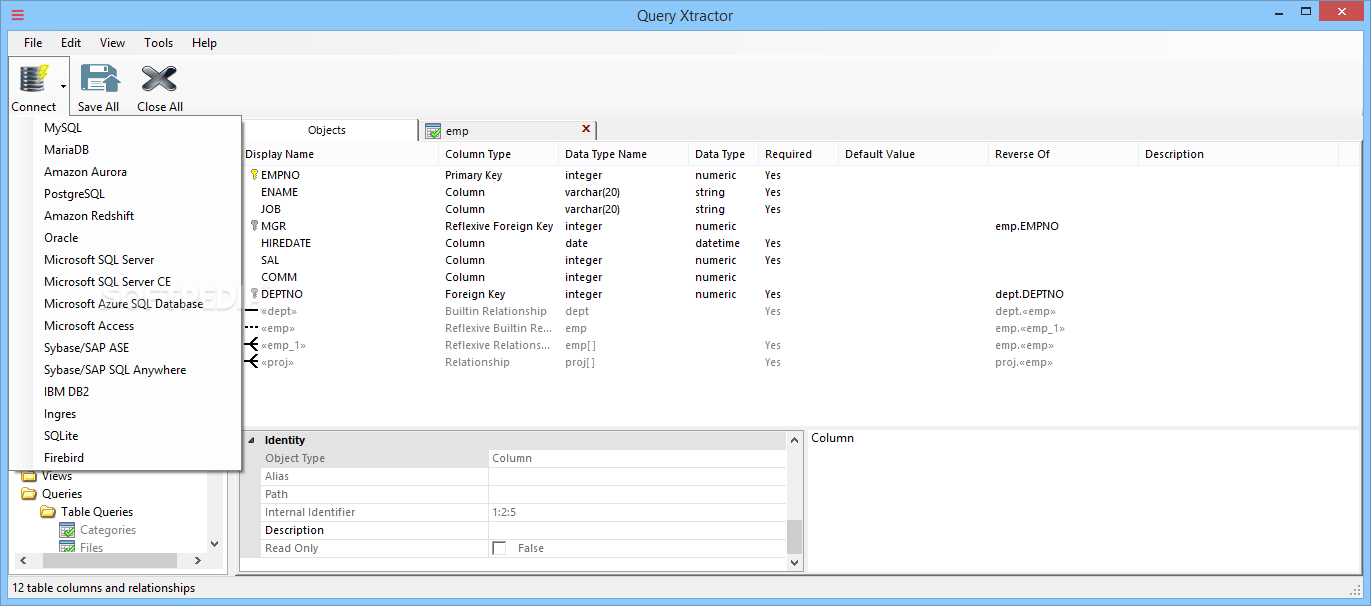Choose Microsoft Azure SQL Database connection
This screenshot has width=1371, height=606.
(x=125, y=304)
